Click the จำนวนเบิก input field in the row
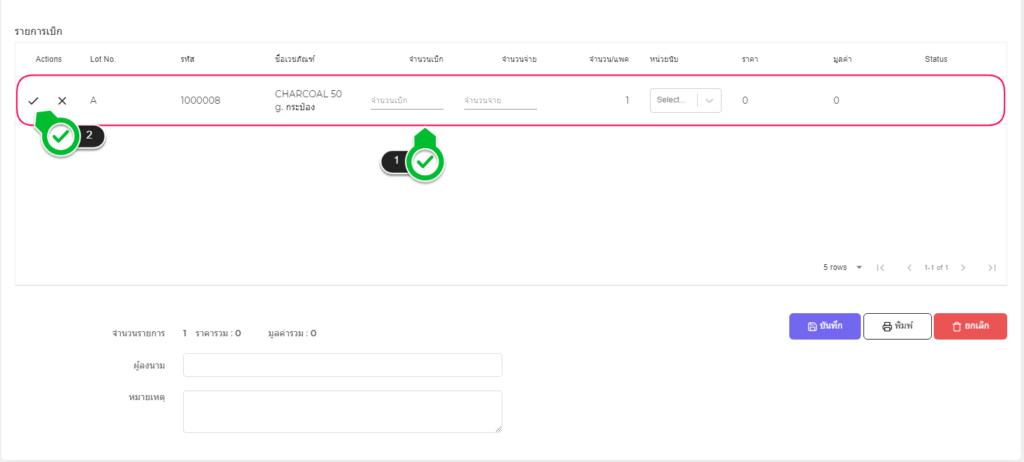The image size is (1024, 462). [x=406, y=101]
